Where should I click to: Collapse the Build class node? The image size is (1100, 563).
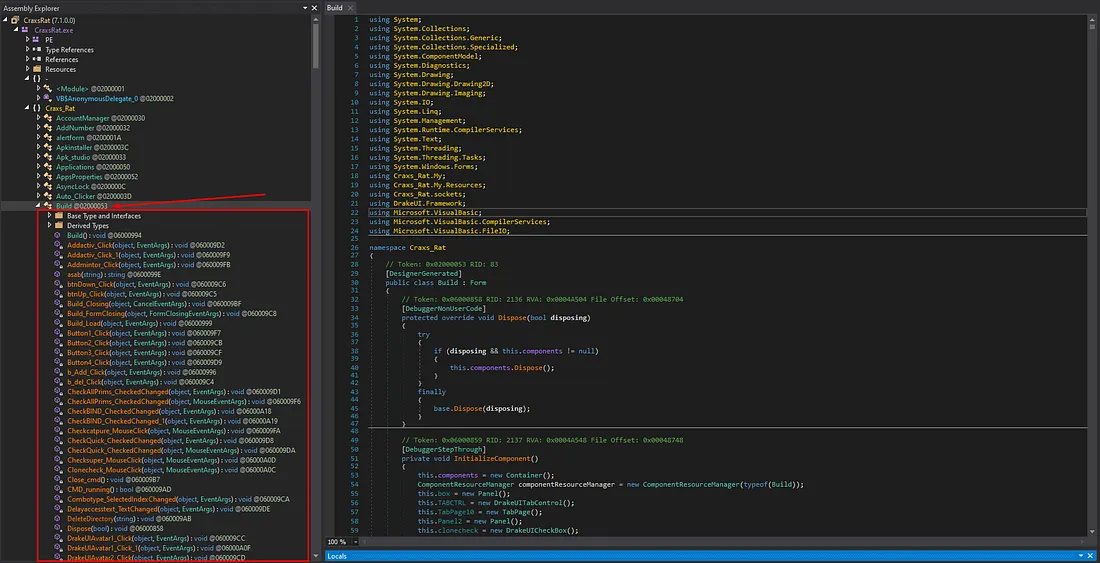pyautogui.click(x=38, y=206)
